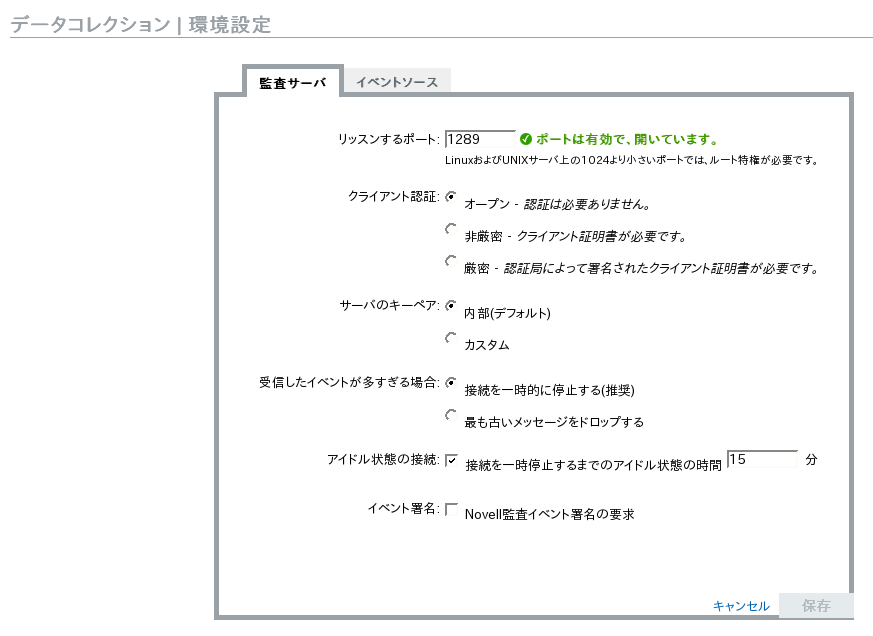
Task: Click the キャンセル link
Action: [741, 606]
